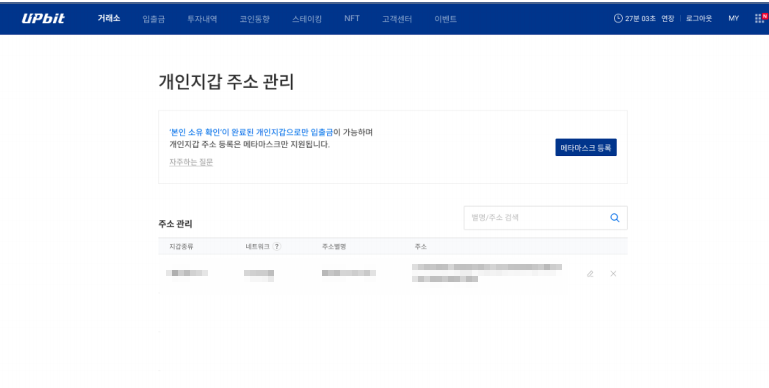Viewport: 769px width, 388px height.
Task: Click the Upbit logo
Action: tap(43, 19)
